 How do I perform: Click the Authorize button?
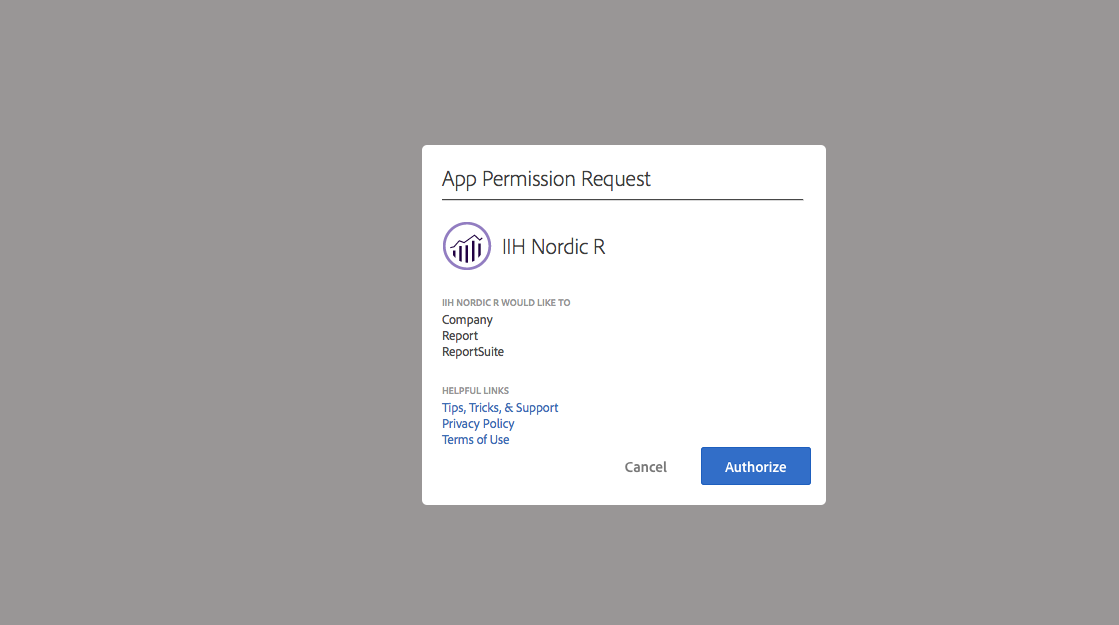pyautogui.click(x=755, y=466)
